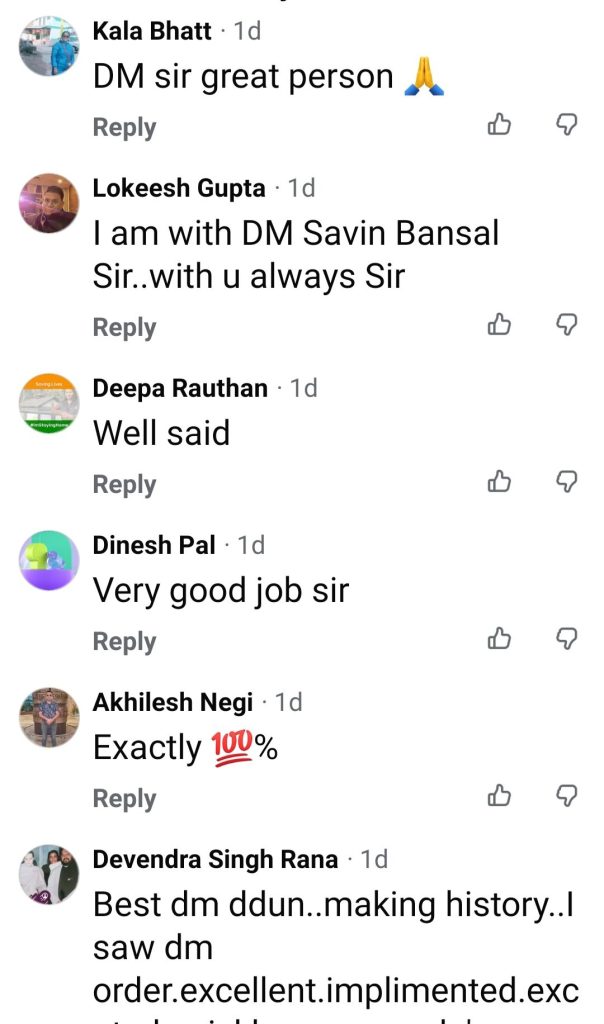604x1024 pixels.
Task: Dislike Deepa Rauthan's comment
Action: tap(566, 481)
